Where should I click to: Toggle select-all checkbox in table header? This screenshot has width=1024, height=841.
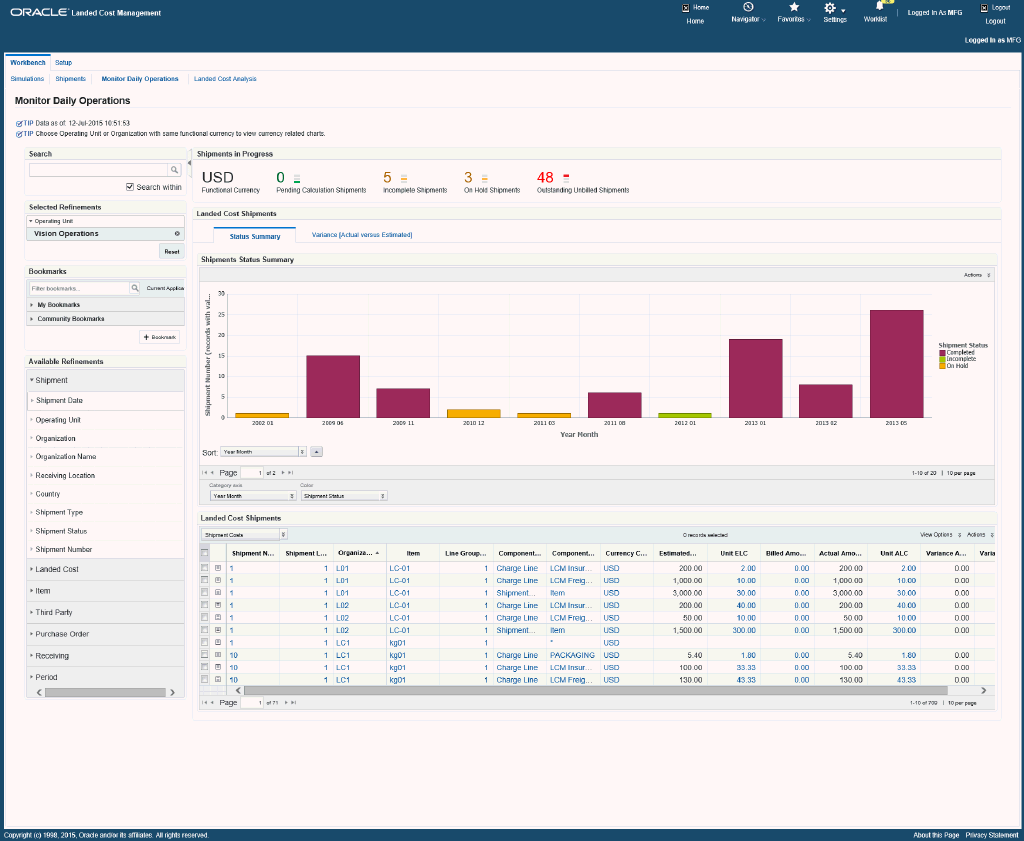pyautogui.click(x=204, y=552)
